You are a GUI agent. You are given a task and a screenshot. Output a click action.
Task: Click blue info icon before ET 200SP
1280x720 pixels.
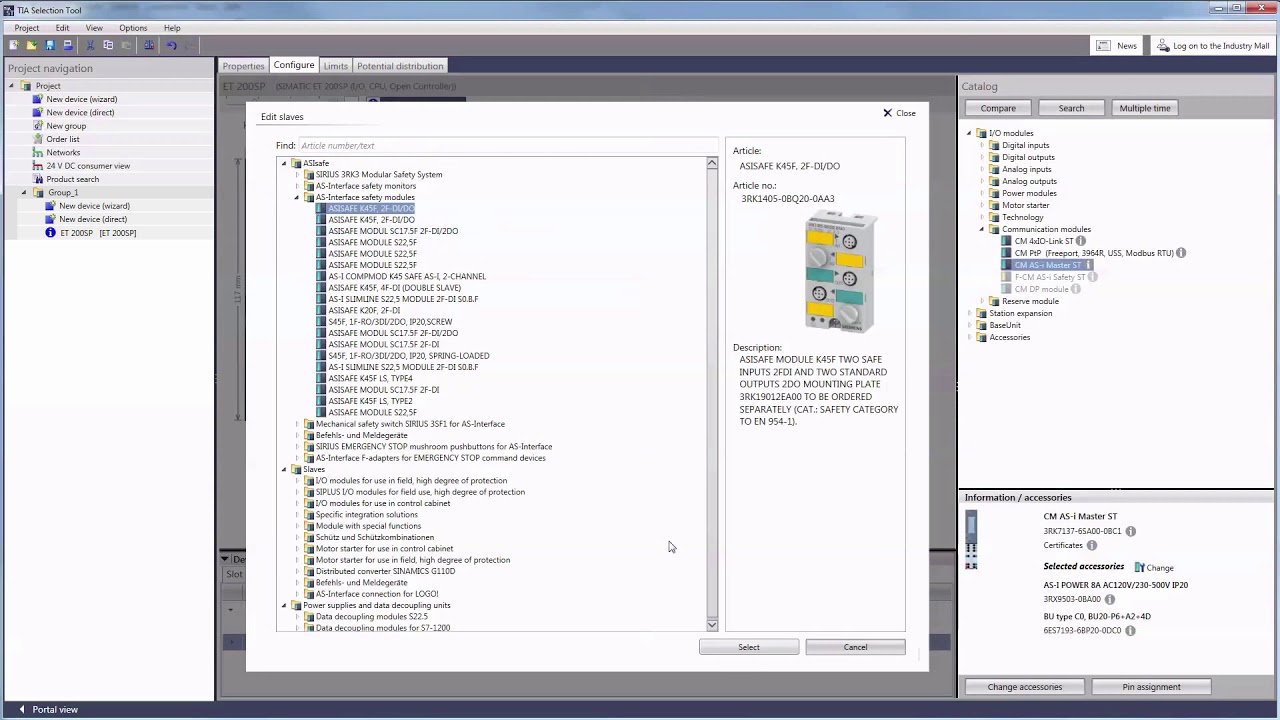tap(51, 233)
